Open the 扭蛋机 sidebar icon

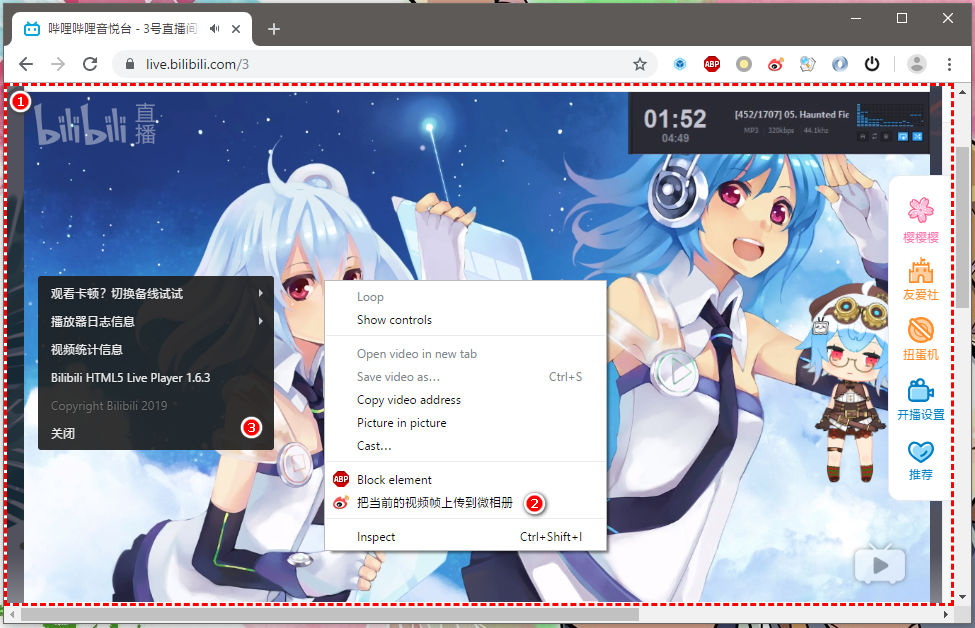tap(921, 339)
